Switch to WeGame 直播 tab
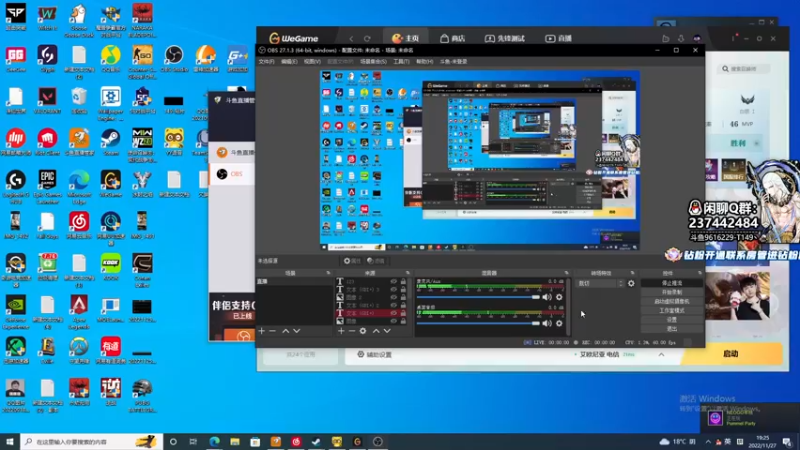The image size is (800, 450). click(558, 38)
